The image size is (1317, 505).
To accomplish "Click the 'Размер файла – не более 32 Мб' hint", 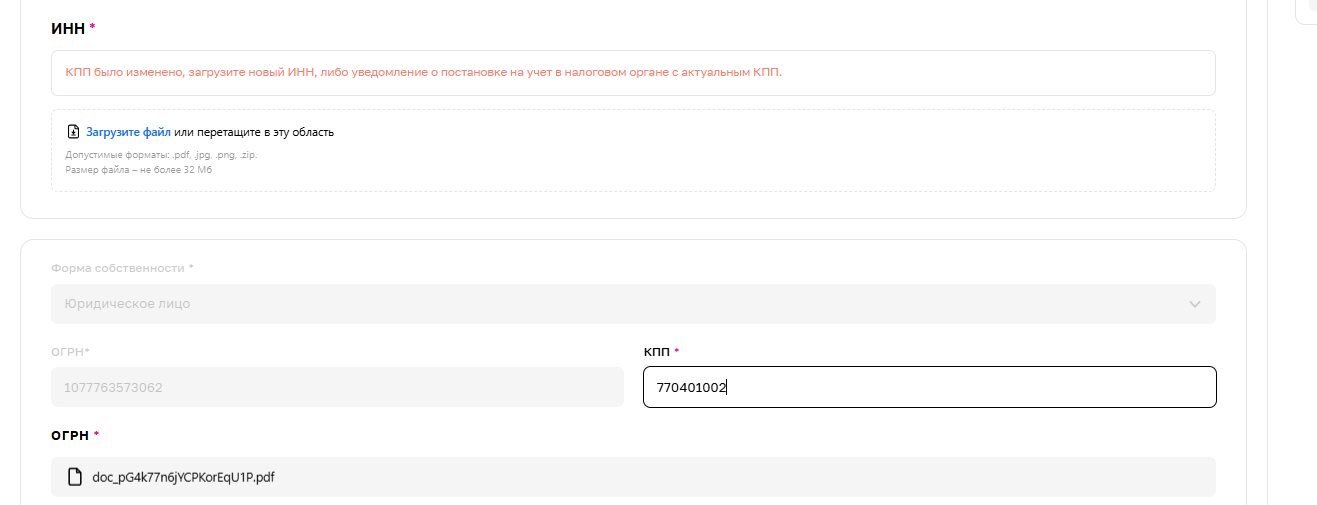I will tap(138, 170).
